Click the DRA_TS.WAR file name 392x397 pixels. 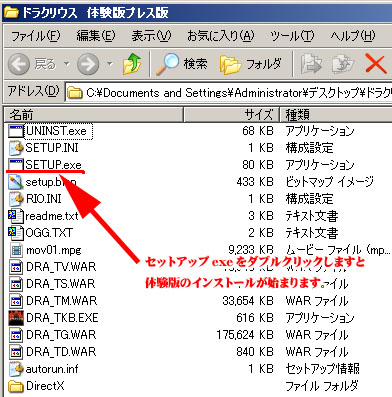pyautogui.click(x=61, y=284)
